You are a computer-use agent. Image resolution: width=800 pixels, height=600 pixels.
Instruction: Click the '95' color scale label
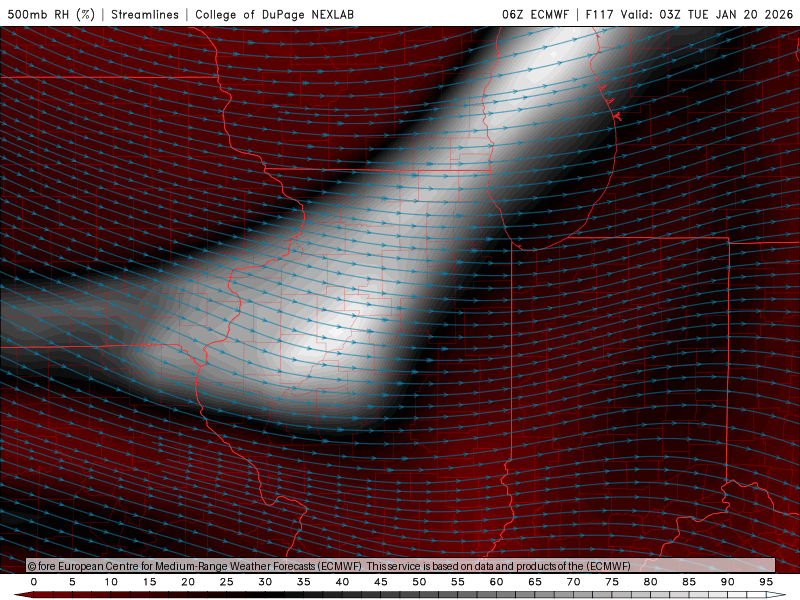(x=766, y=582)
